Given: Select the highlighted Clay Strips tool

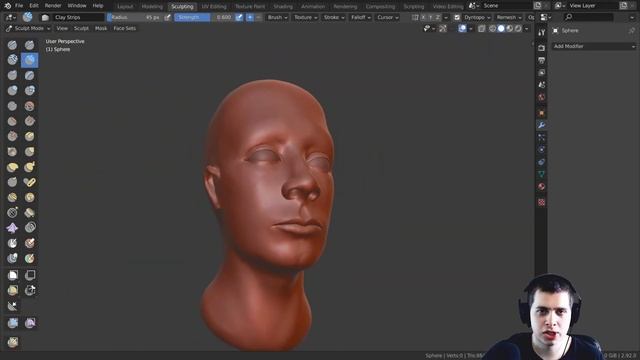Looking at the screenshot, I should pyautogui.click(x=29, y=60).
